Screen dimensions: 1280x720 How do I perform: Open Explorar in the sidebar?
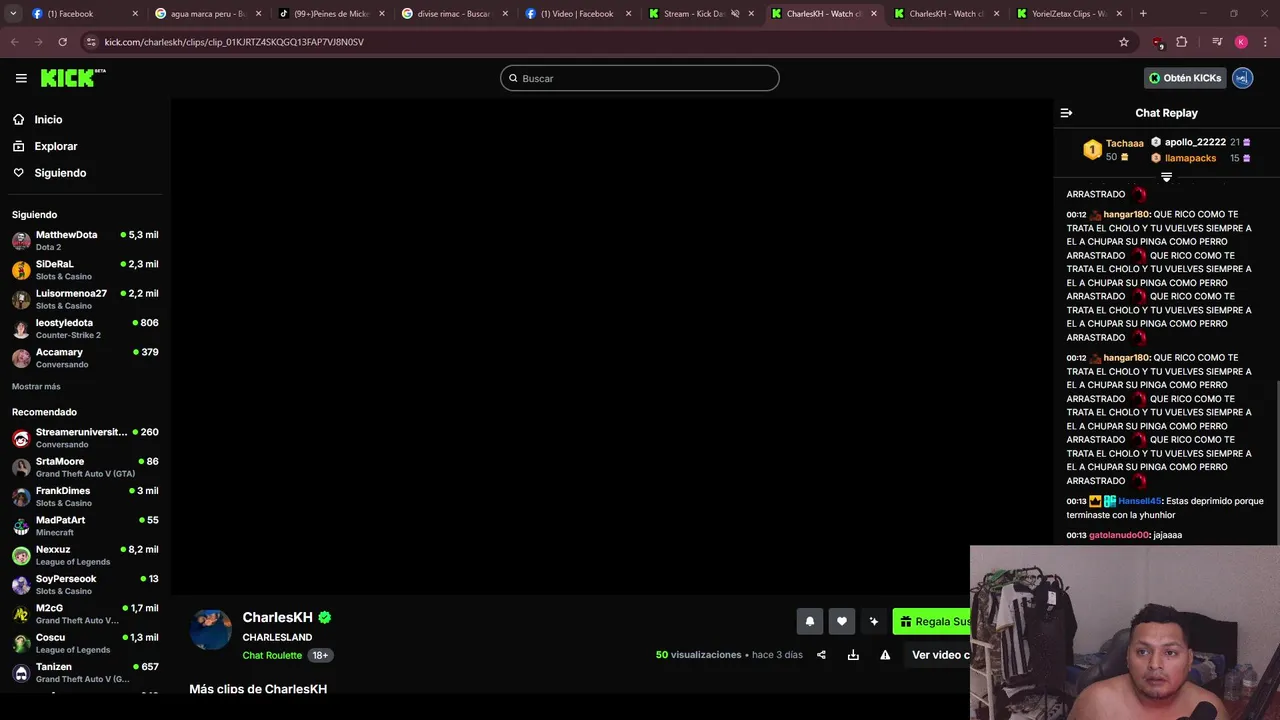click(56, 146)
